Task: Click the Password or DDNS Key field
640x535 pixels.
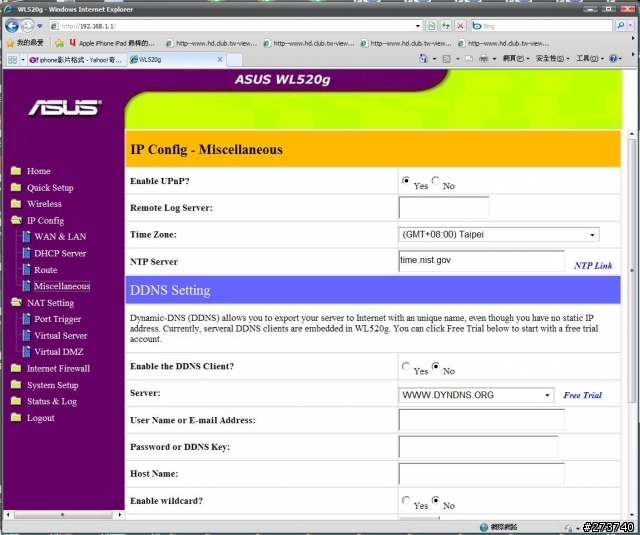Action: (x=478, y=446)
